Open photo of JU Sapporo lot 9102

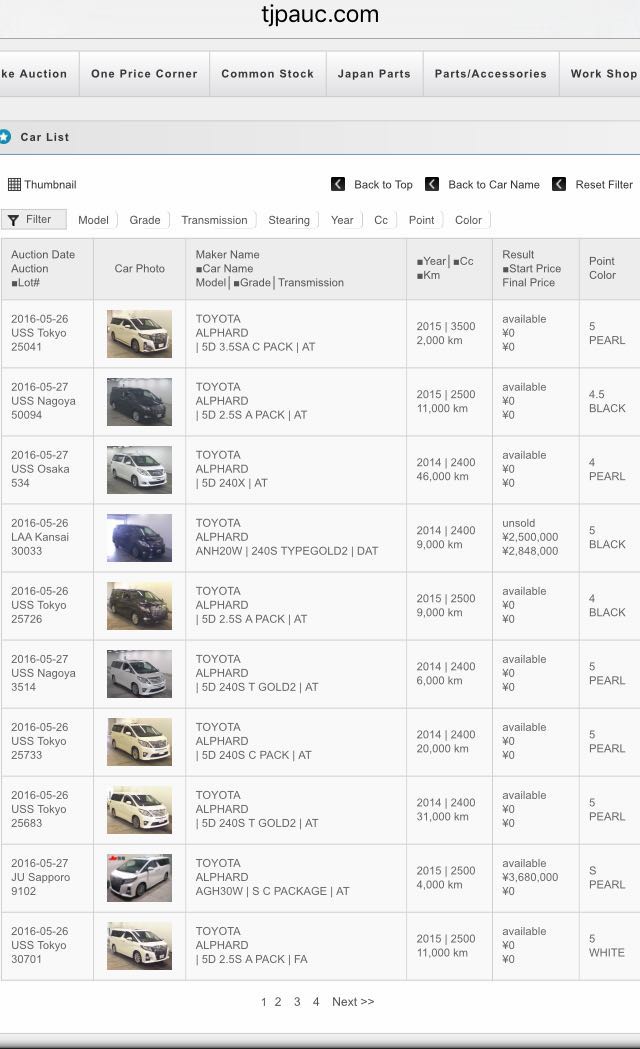(x=139, y=878)
